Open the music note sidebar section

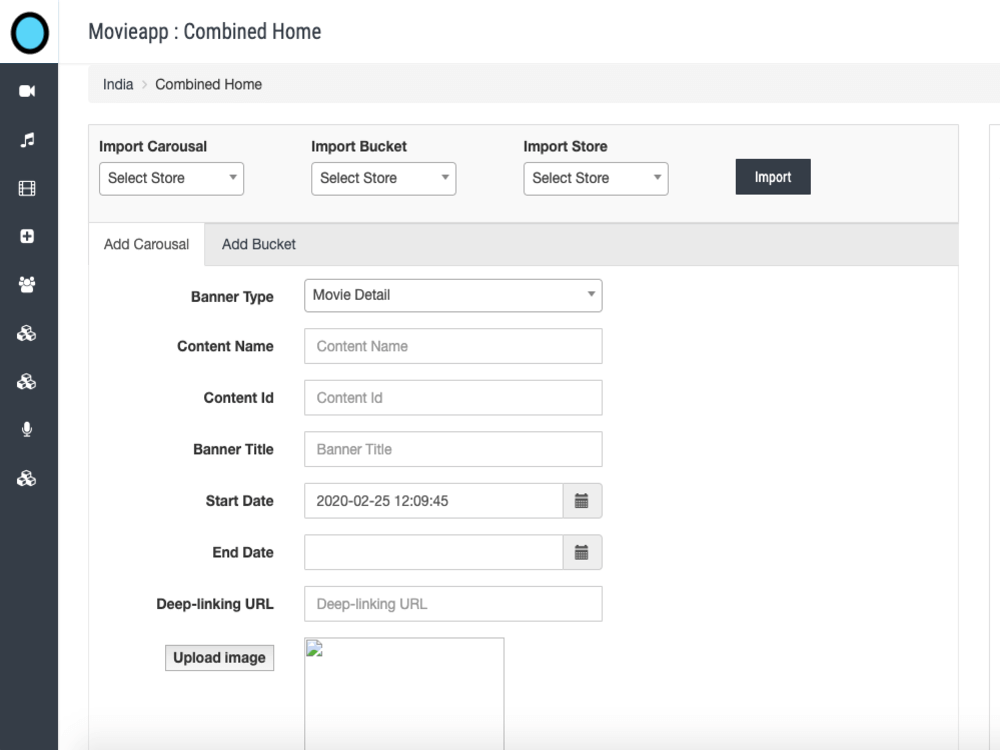(27, 140)
